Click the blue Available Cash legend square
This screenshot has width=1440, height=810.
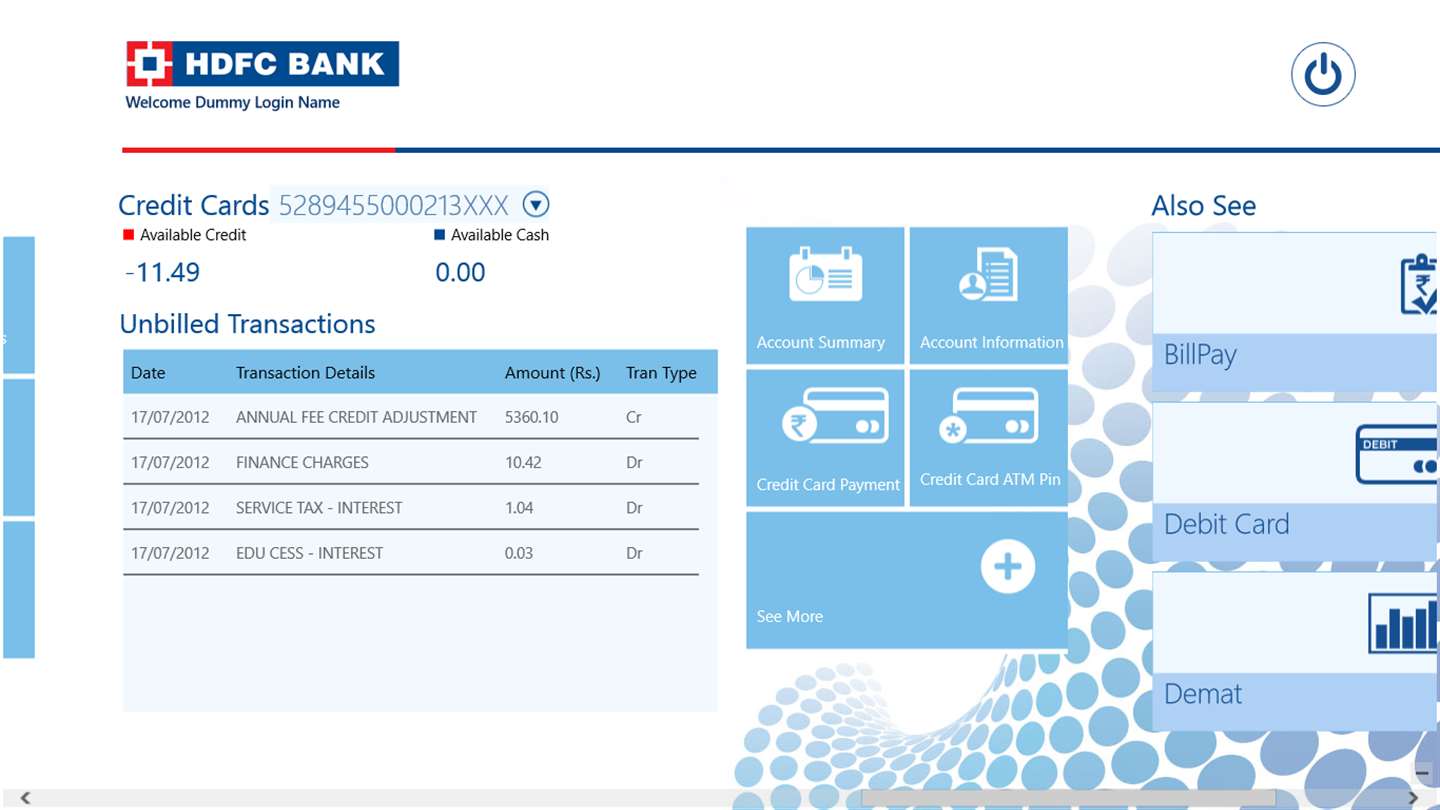[x=439, y=235]
